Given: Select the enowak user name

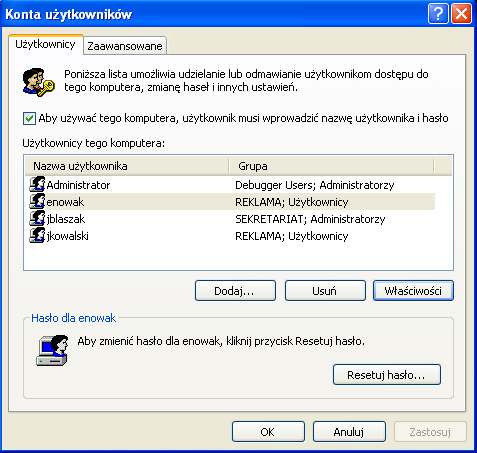Looking at the screenshot, I should click(x=65, y=202).
